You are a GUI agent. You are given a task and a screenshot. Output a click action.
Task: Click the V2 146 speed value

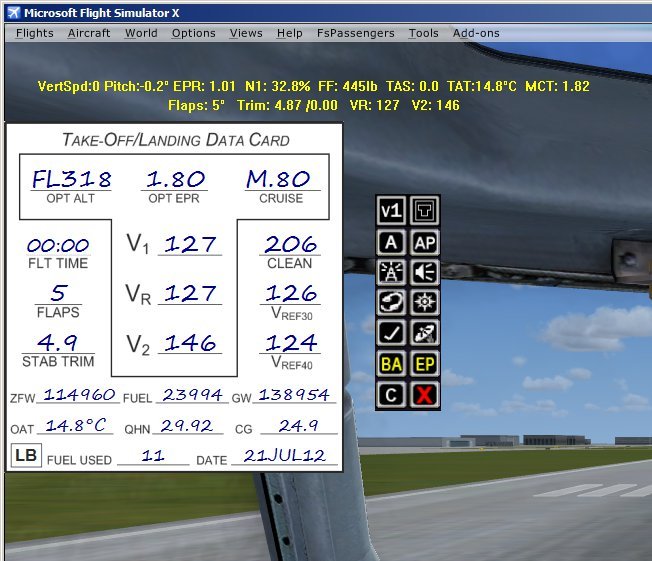click(190, 343)
